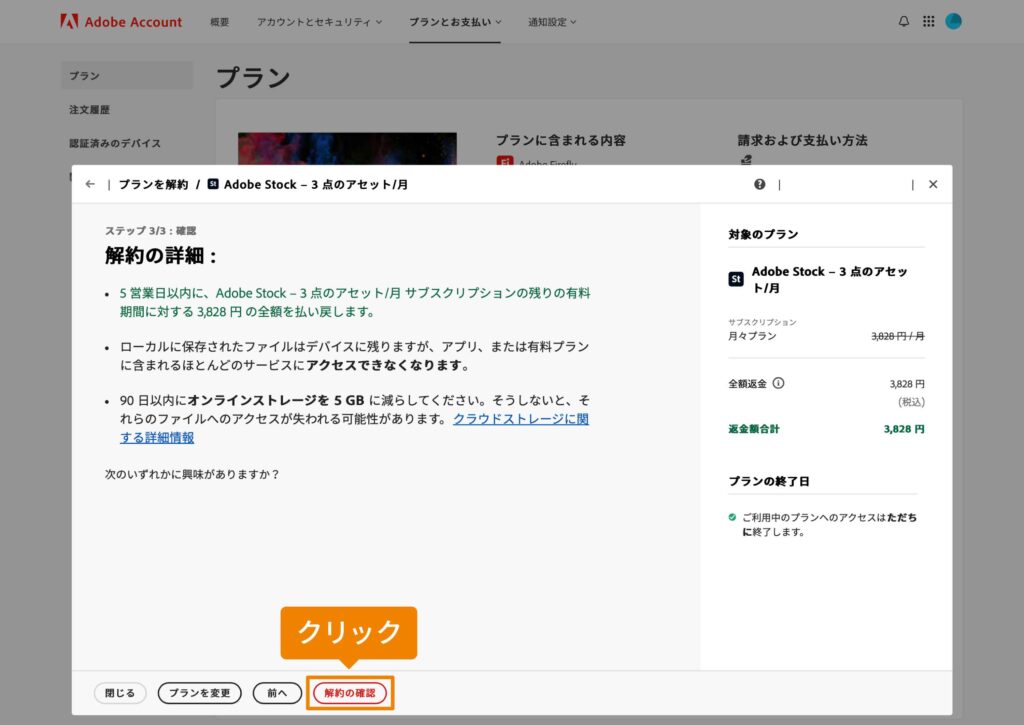This screenshot has height=725, width=1024.
Task: Select 認証済みのデバイス in the sidebar
Action: pyautogui.click(x=115, y=143)
